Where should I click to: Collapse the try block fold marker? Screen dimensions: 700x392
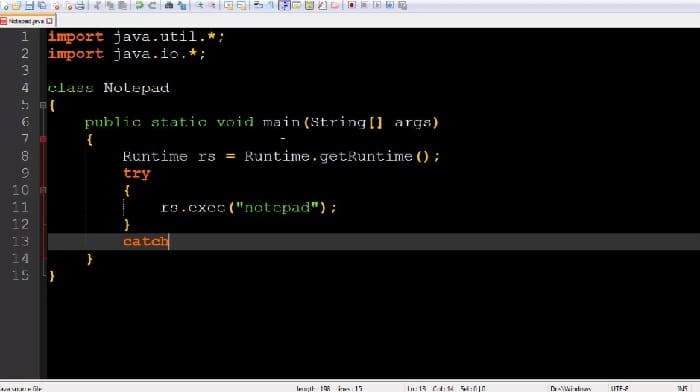43,190
